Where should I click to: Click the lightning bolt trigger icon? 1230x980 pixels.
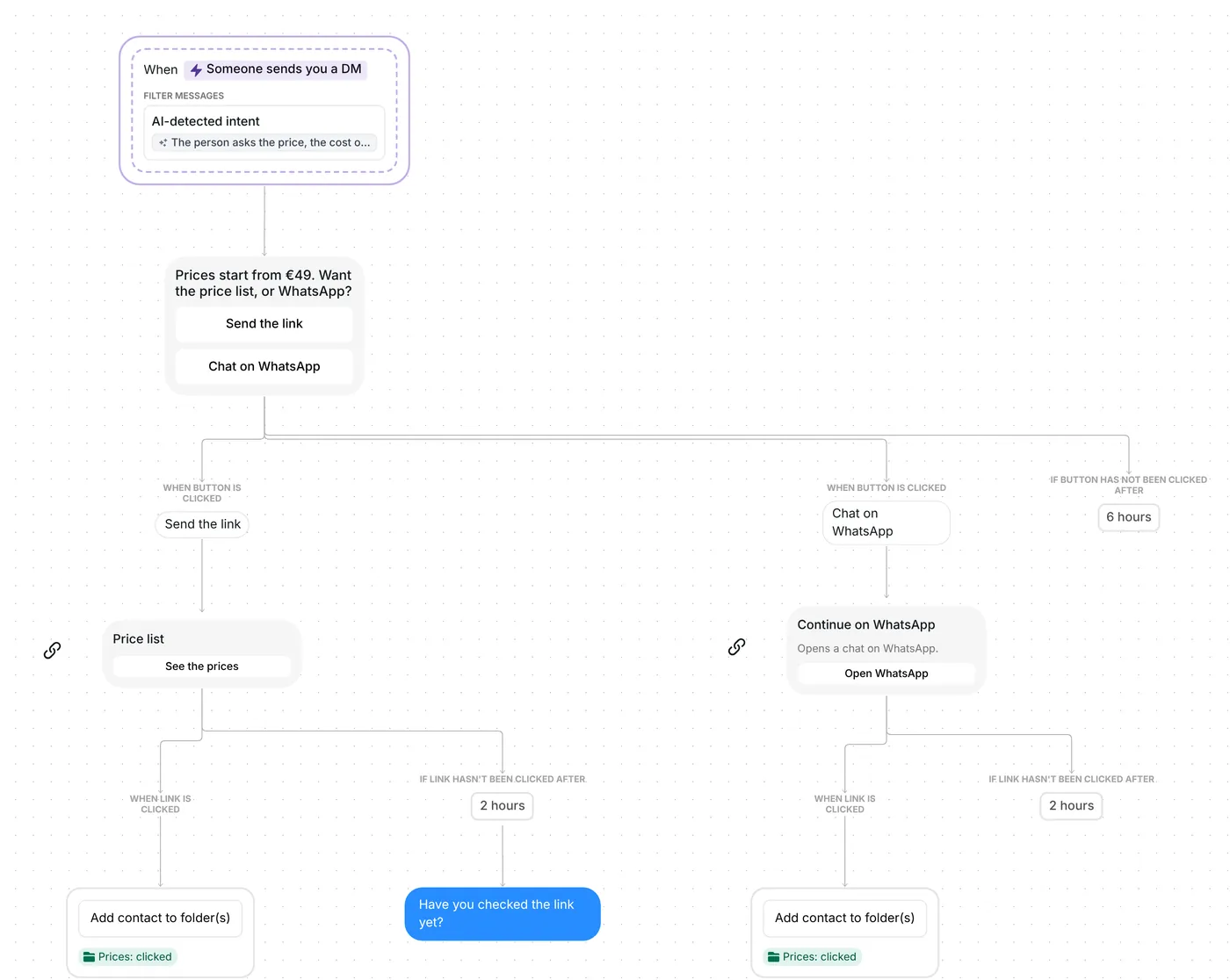pyautogui.click(x=196, y=69)
